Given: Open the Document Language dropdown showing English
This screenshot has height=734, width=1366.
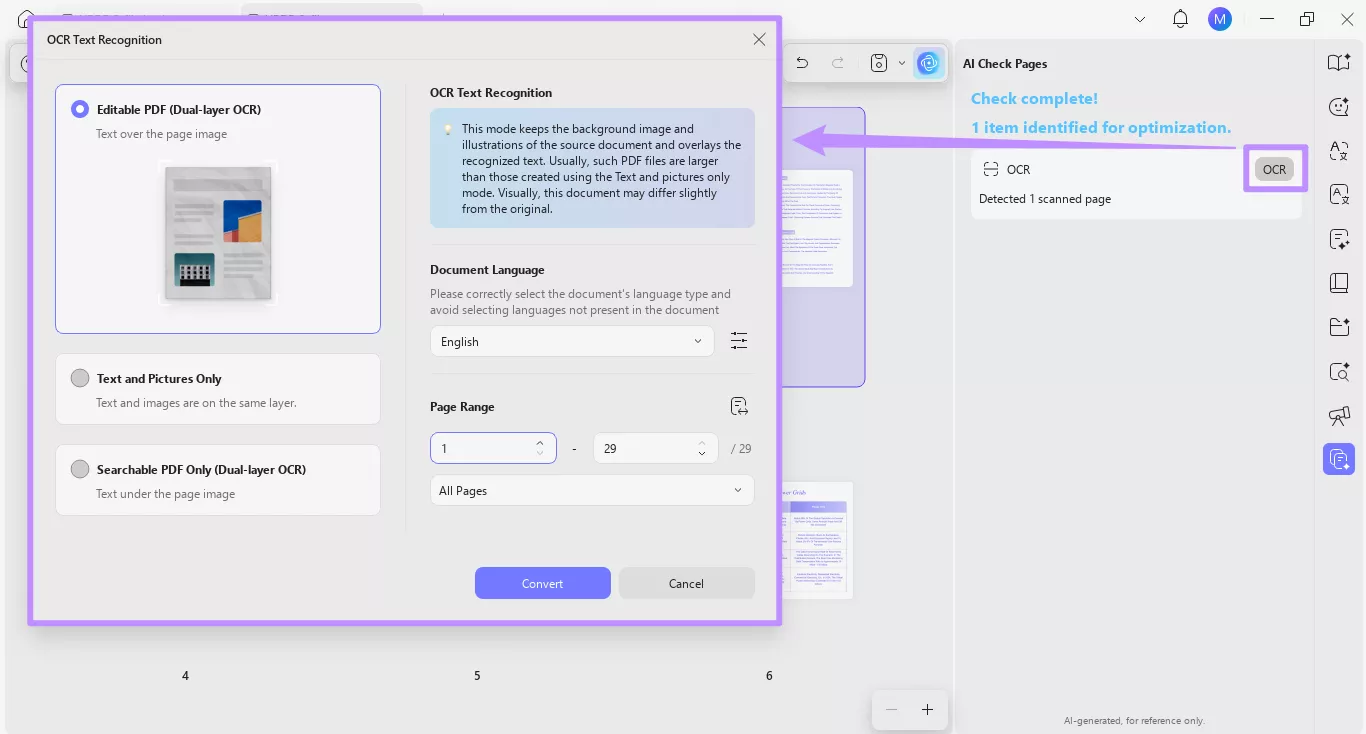Looking at the screenshot, I should point(572,342).
